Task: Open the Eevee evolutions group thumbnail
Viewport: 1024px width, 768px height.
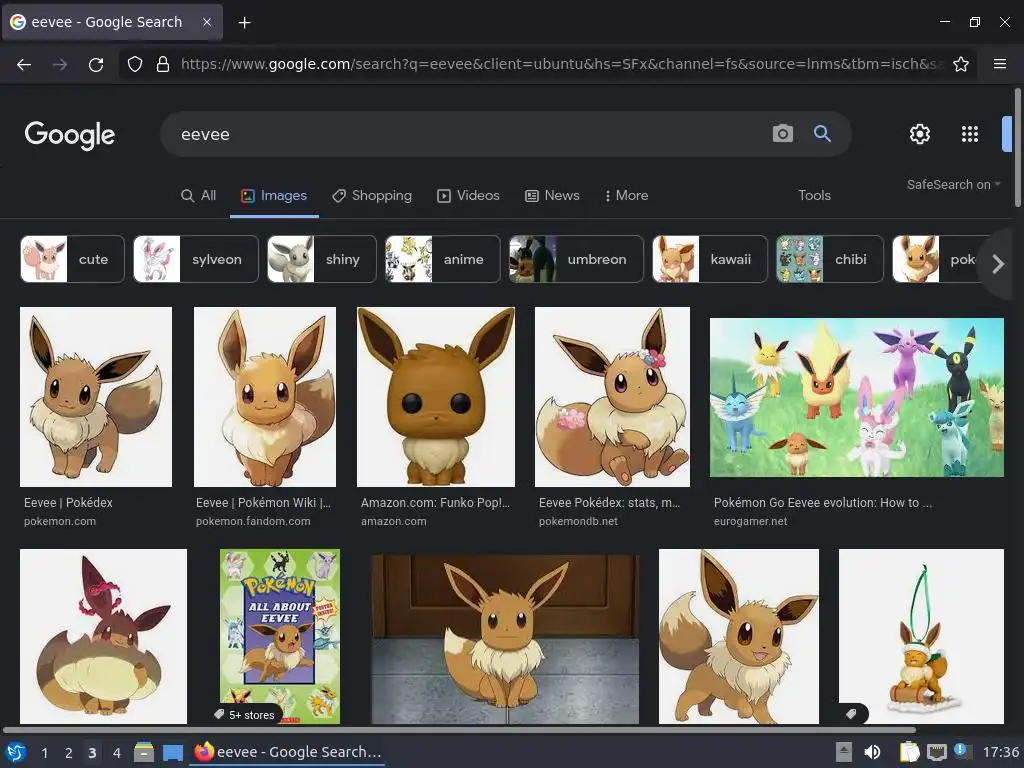Action: [857, 397]
